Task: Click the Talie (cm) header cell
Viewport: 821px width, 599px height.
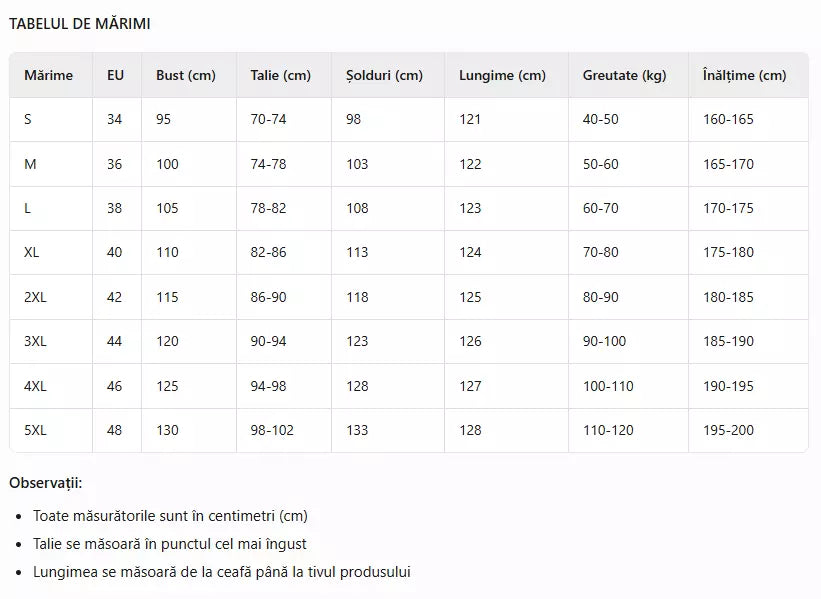Action: 280,75
